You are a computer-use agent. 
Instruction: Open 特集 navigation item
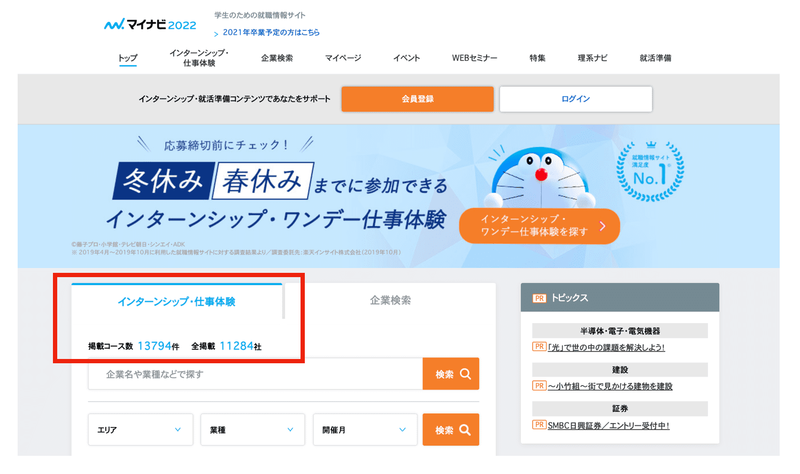[537, 58]
